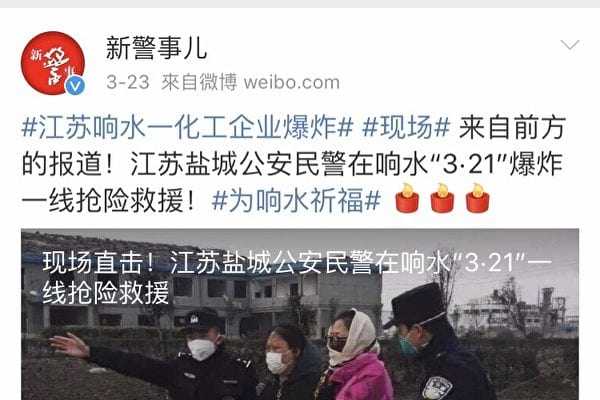Expand the post options chevron
Viewport: 600px width, 400px height.
coord(570,44)
